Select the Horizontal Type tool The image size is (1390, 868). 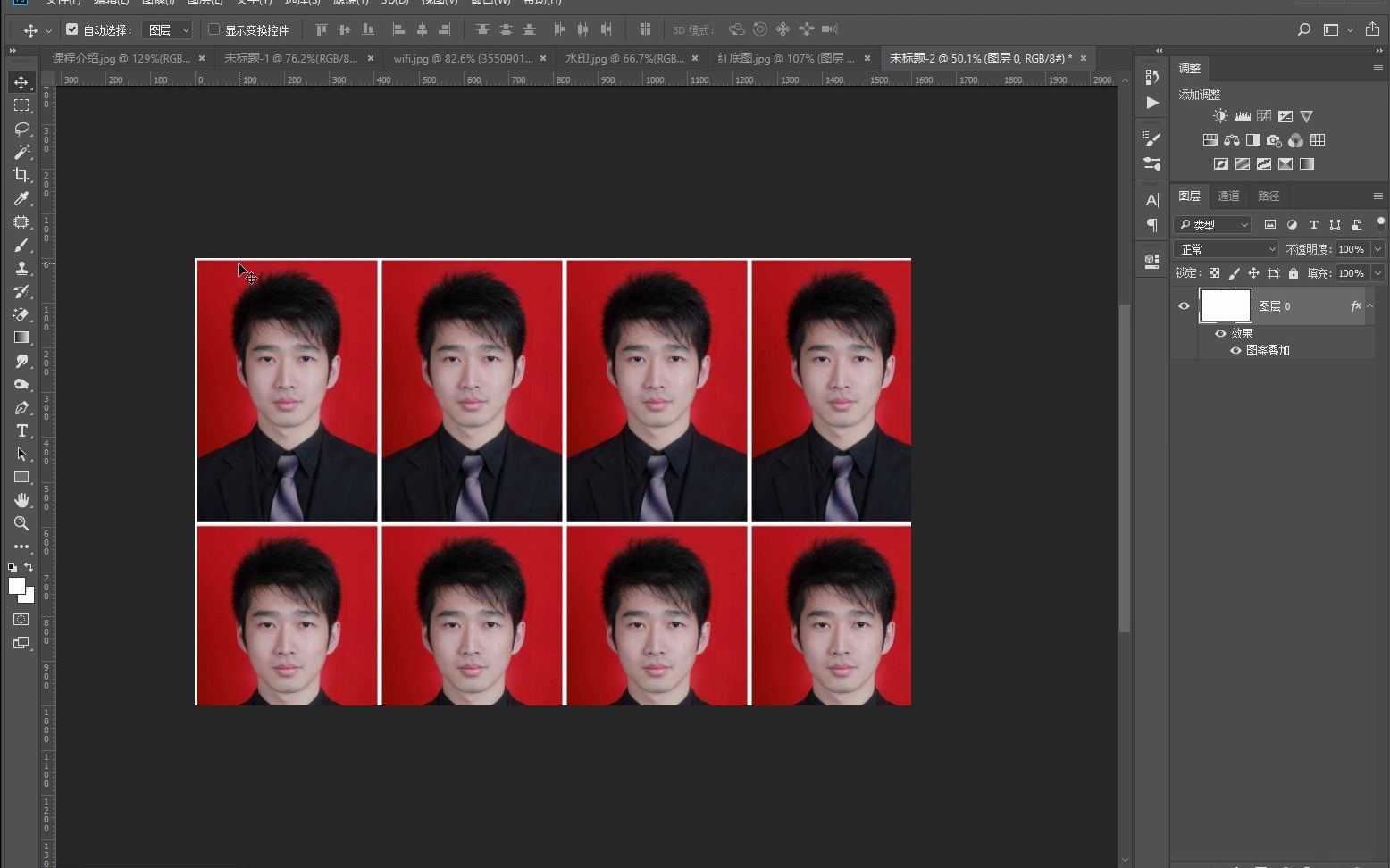click(x=21, y=430)
